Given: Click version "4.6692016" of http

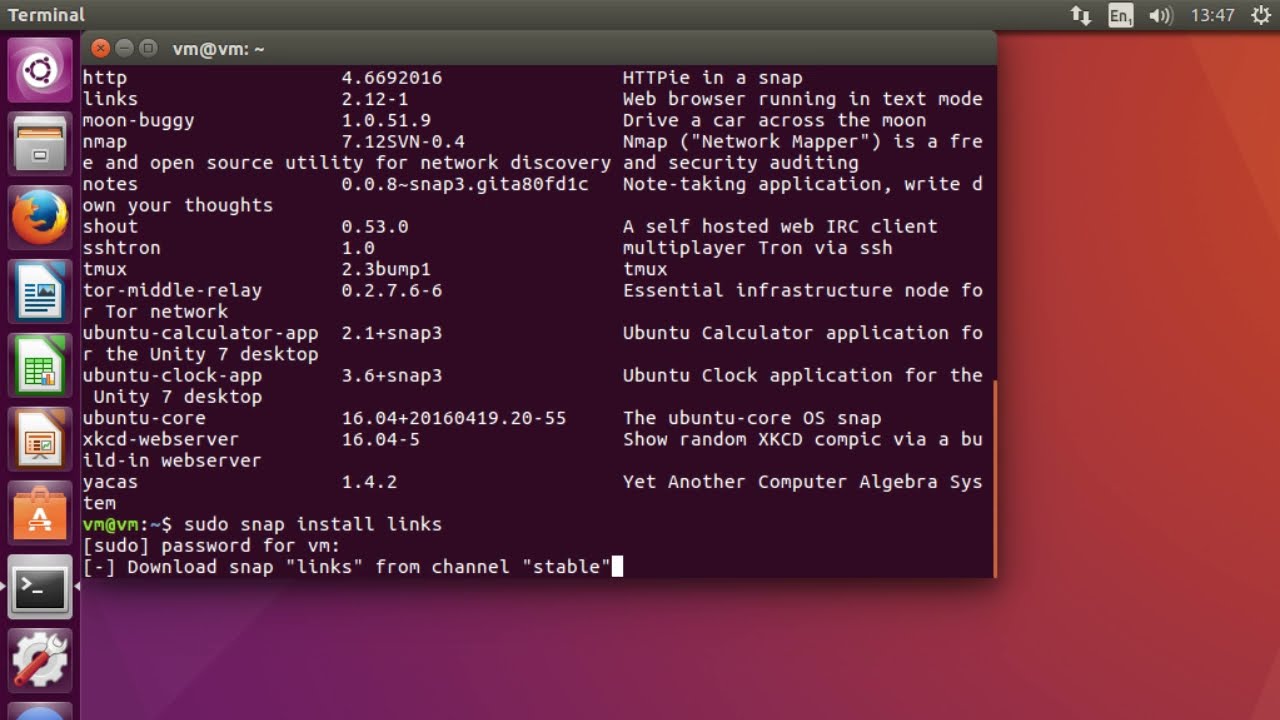Looking at the screenshot, I should [x=392, y=78].
